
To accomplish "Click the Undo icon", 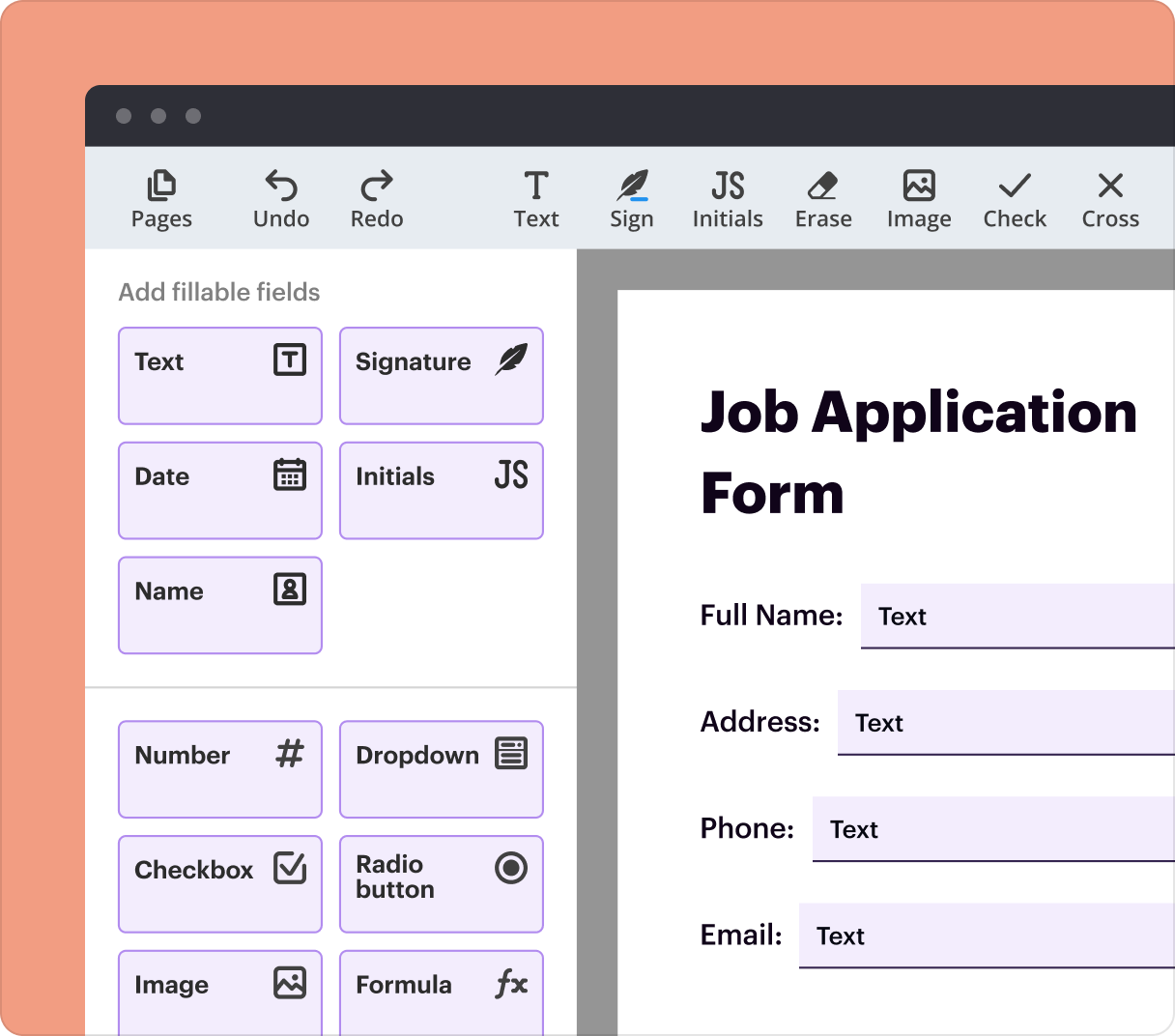I will pyautogui.click(x=280, y=198).
